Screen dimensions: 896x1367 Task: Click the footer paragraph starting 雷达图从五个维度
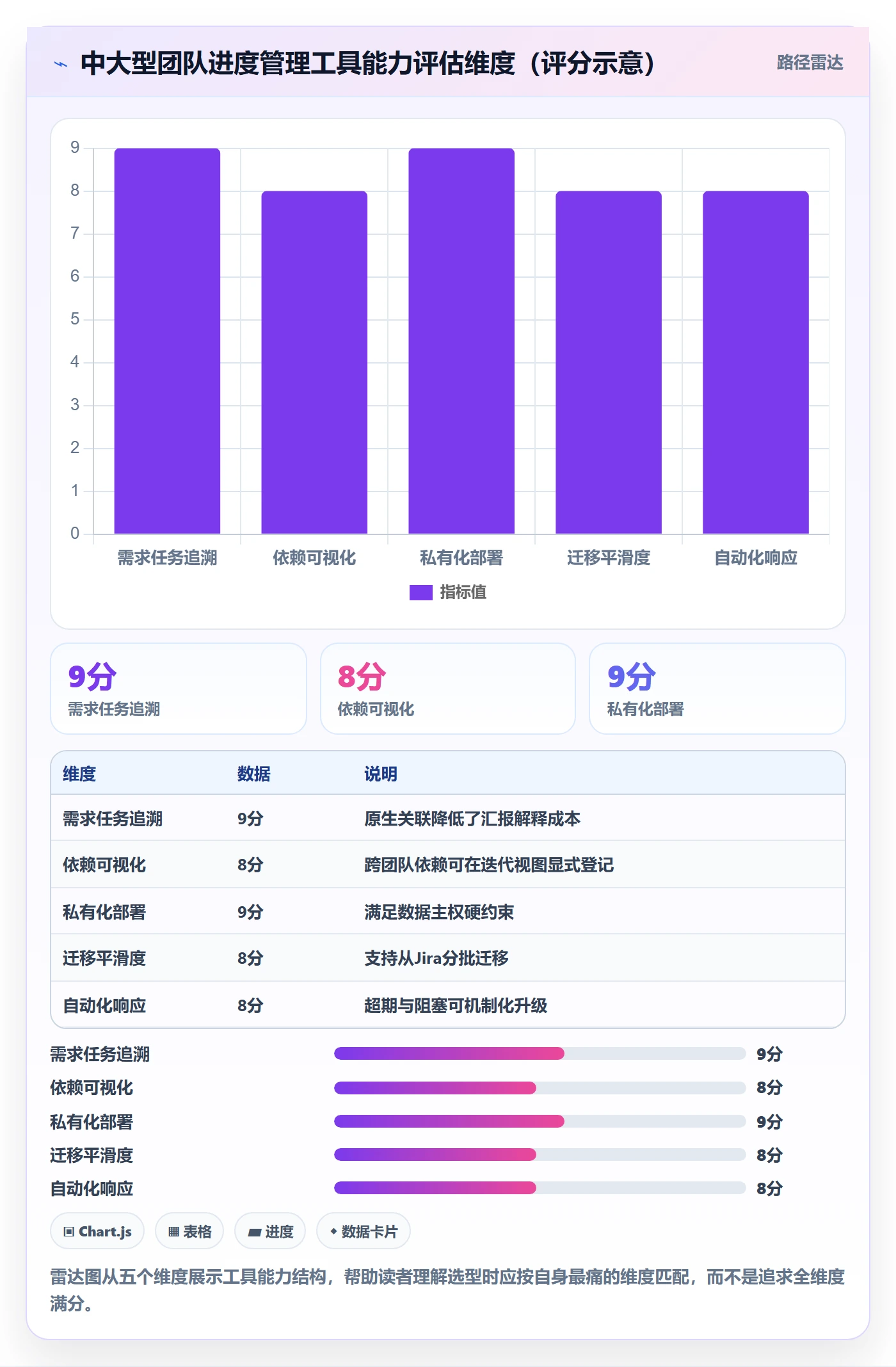pyautogui.click(x=447, y=1290)
